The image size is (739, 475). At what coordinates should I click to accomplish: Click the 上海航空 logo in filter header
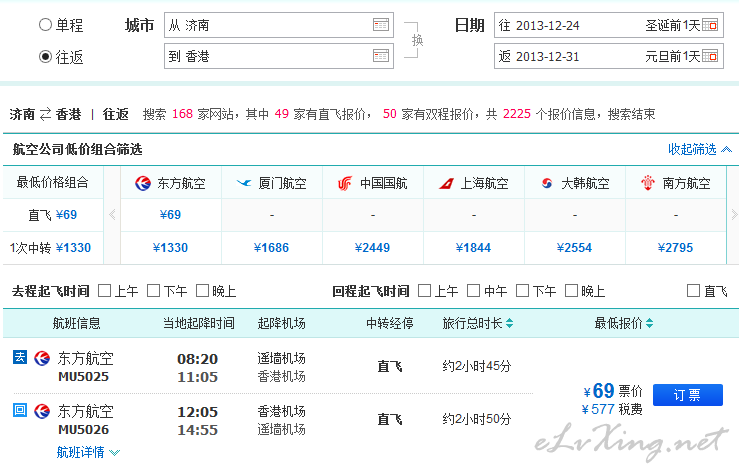pos(446,183)
